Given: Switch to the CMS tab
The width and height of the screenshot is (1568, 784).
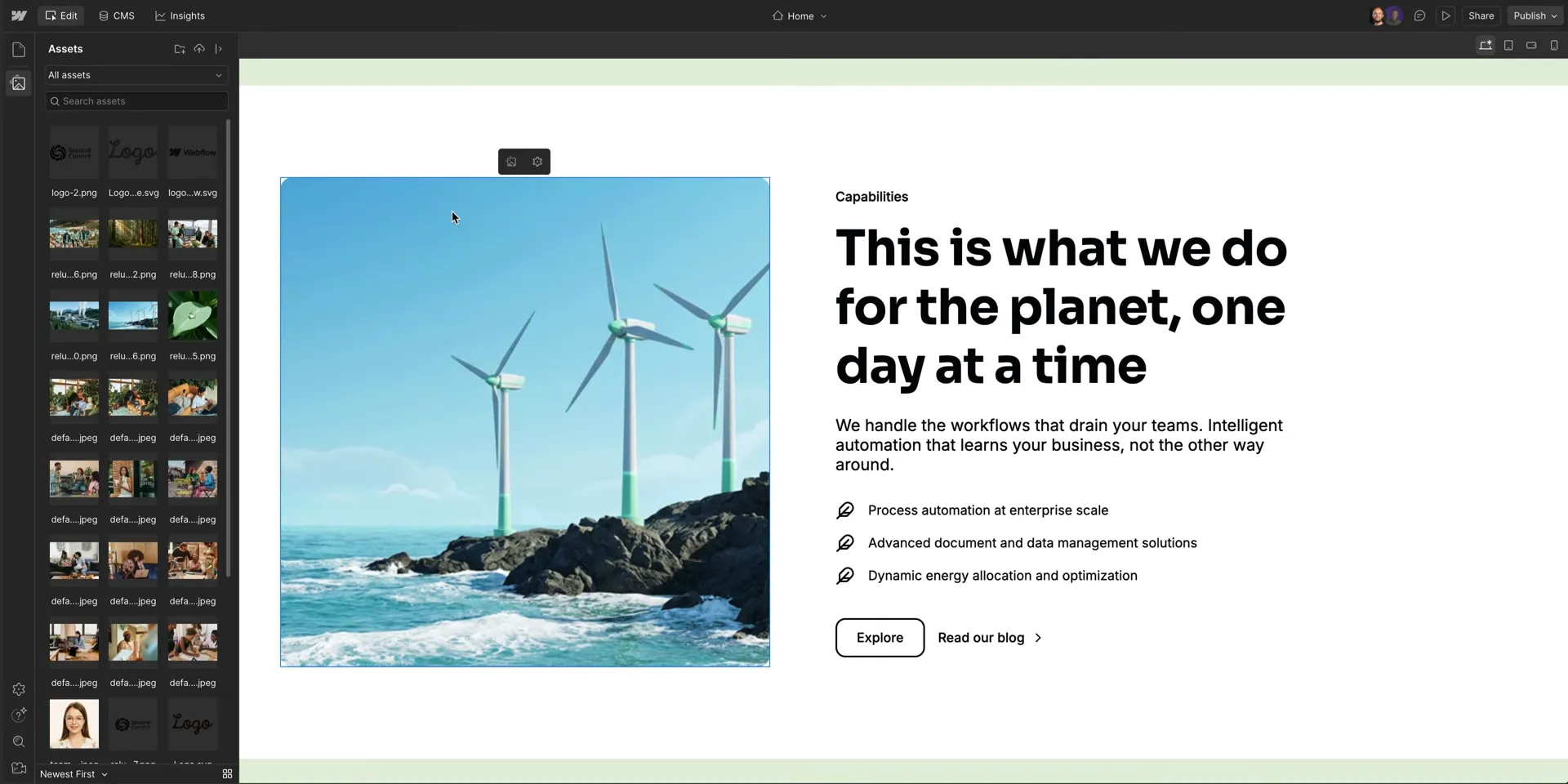Looking at the screenshot, I should tap(117, 16).
